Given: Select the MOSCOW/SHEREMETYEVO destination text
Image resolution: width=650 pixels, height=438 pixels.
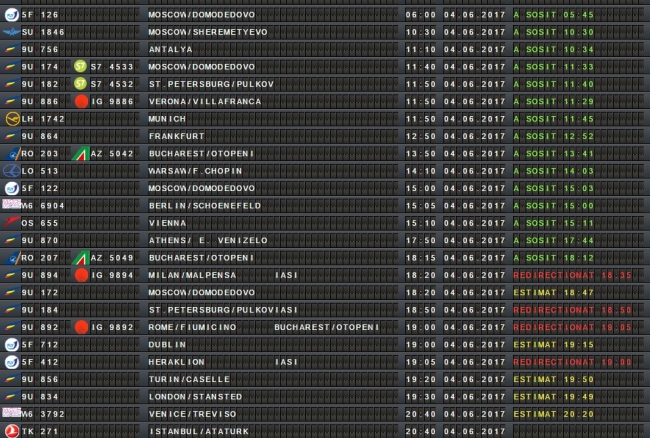Looking at the screenshot, I should tap(208, 32).
